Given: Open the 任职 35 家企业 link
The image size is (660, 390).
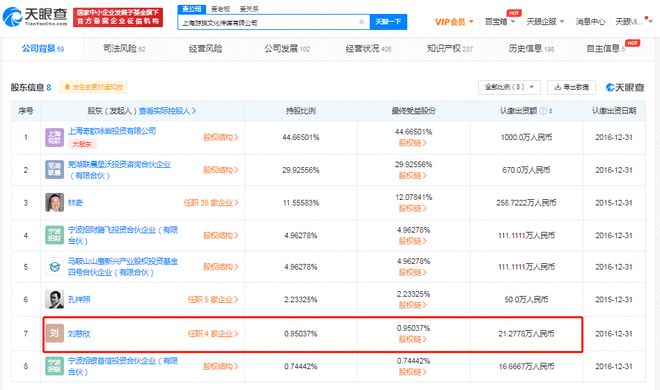Looking at the screenshot, I should pos(211,203).
